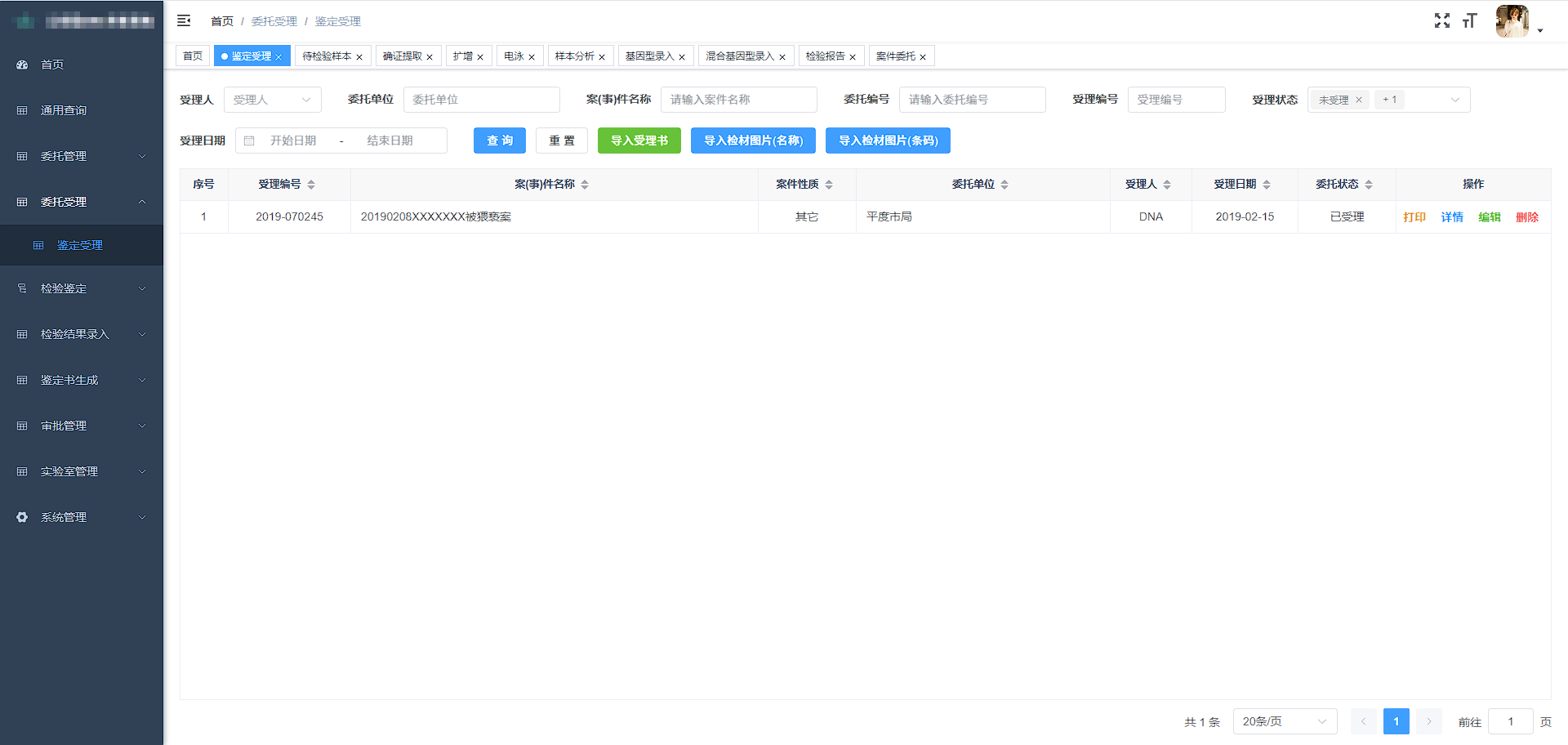Open the 20条/页 page size dropdown
The image size is (1568, 745).
pos(1284,721)
